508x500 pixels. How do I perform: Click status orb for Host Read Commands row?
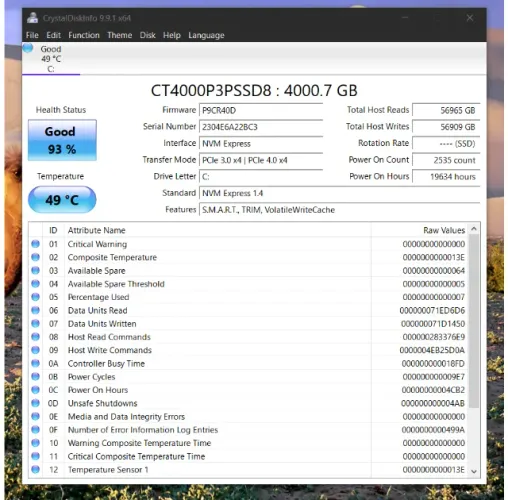[35, 337]
